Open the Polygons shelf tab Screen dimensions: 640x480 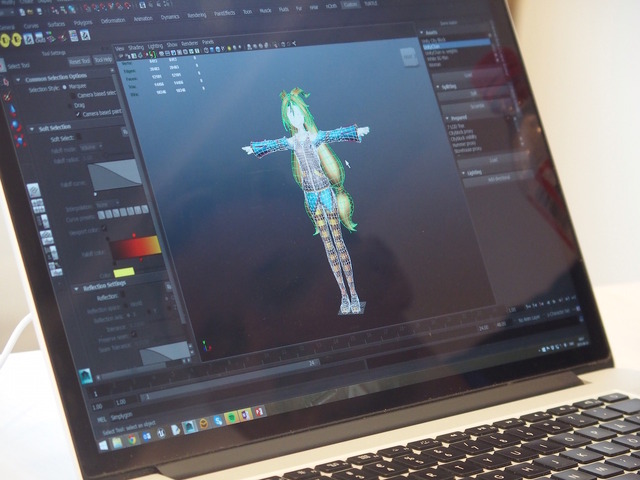83,23
